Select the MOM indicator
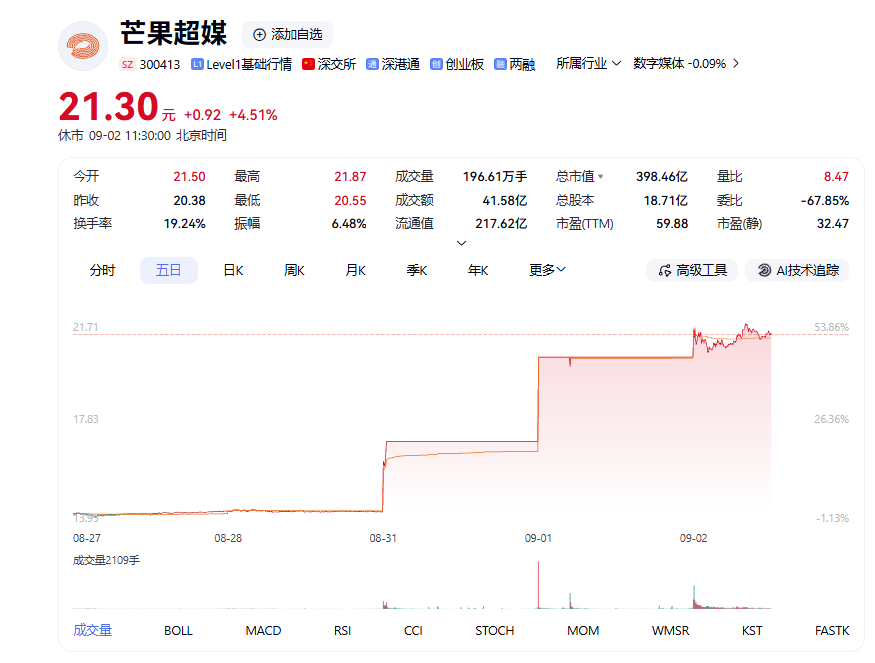The image size is (875, 663). (583, 631)
